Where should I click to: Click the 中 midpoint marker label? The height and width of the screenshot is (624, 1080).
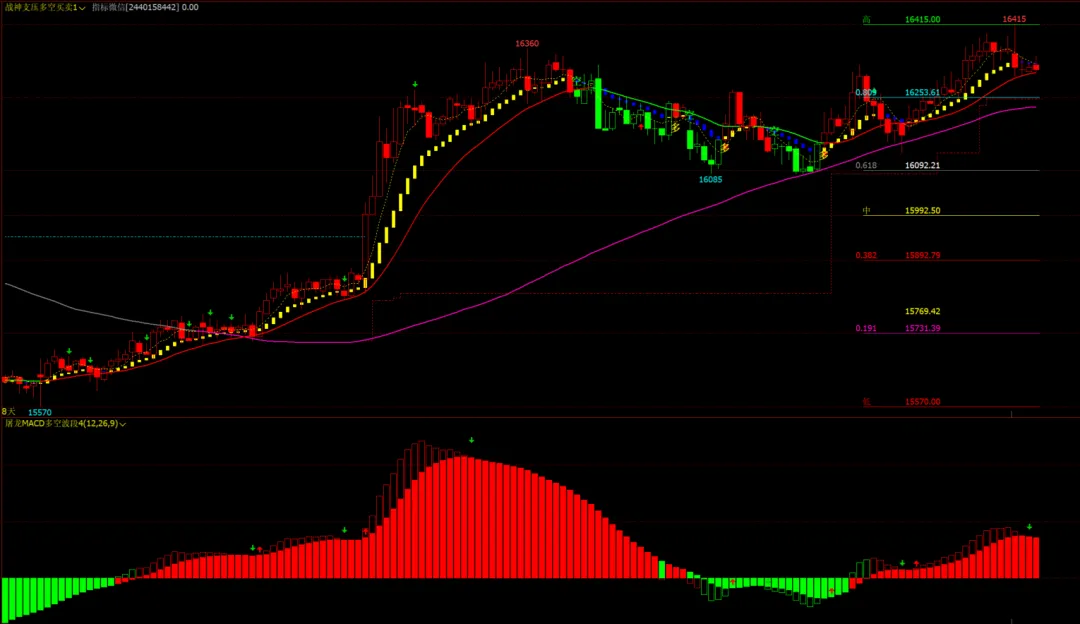(x=866, y=211)
